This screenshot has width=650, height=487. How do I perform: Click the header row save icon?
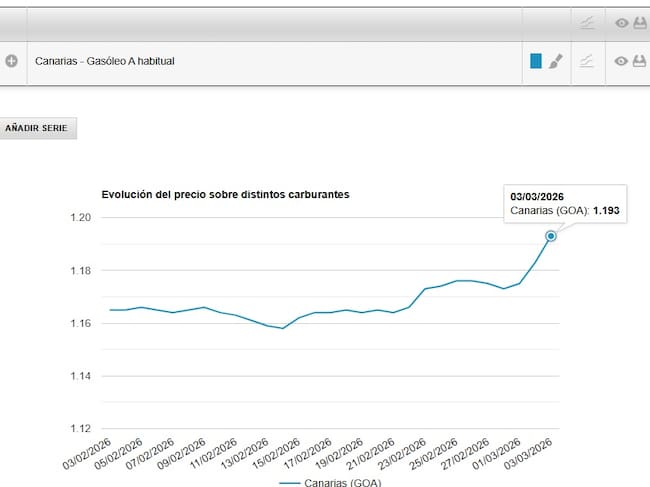coord(640,22)
